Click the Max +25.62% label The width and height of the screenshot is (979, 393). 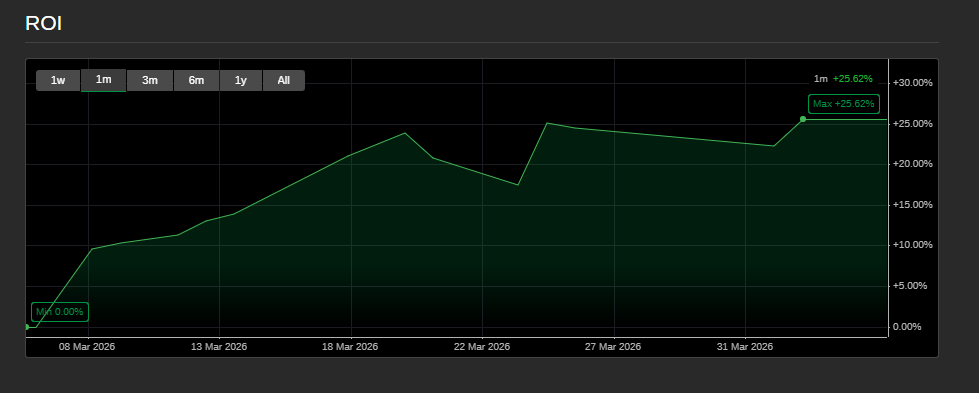point(844,104)
